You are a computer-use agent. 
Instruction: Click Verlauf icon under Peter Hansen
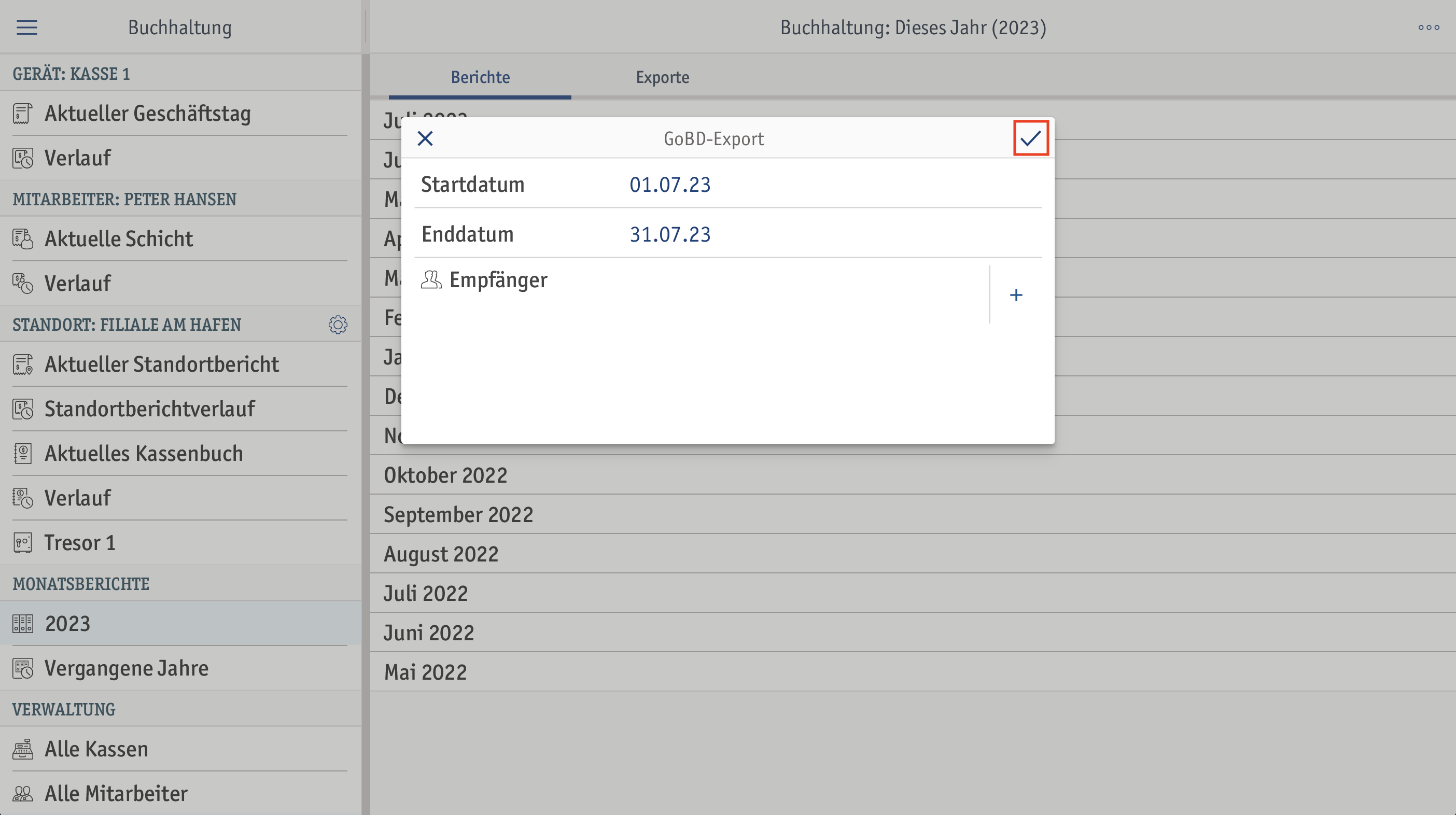(x=23, y=284)
